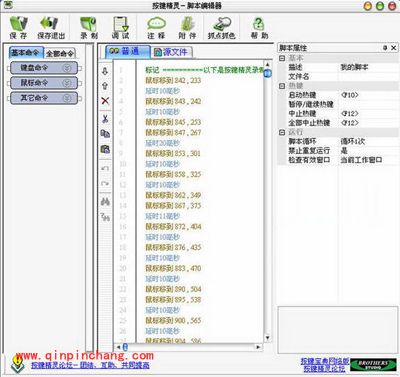This screenshot has height=377, width=400.
Task: Start recording with the 录制 icon
Action: tap(89, 27)
